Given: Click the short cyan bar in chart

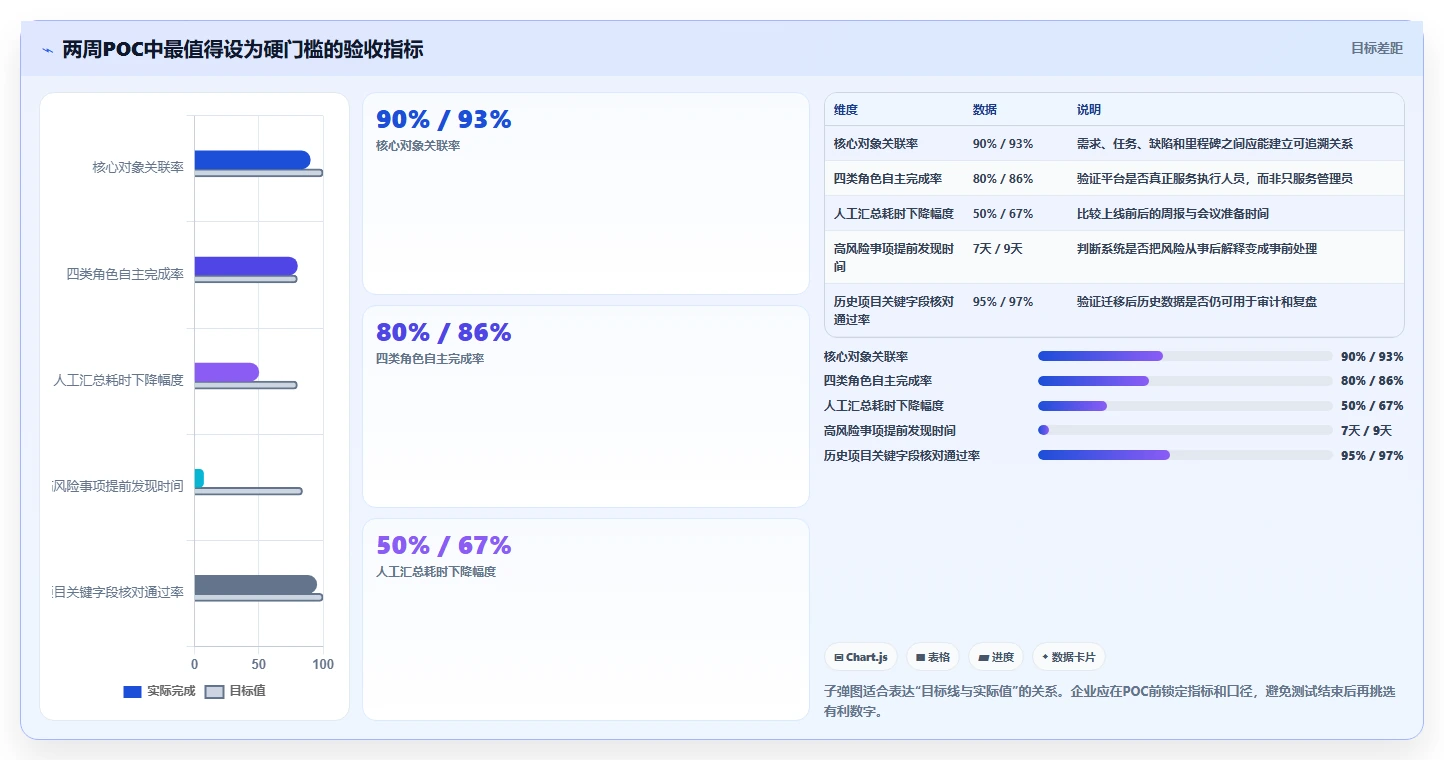Looking at the screenshot, I should point(199,478).
